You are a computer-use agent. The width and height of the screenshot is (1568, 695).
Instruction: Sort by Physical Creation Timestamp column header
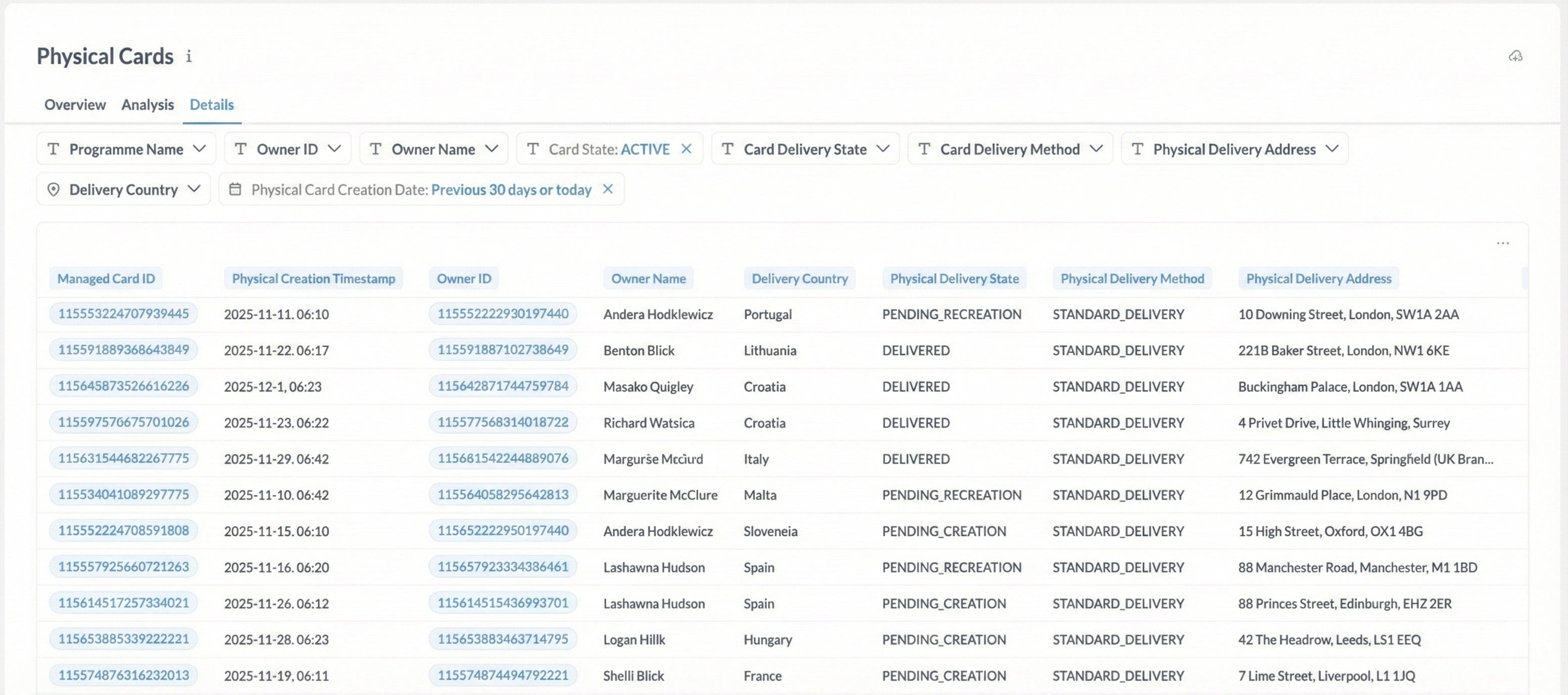click(x=314, y=278)
